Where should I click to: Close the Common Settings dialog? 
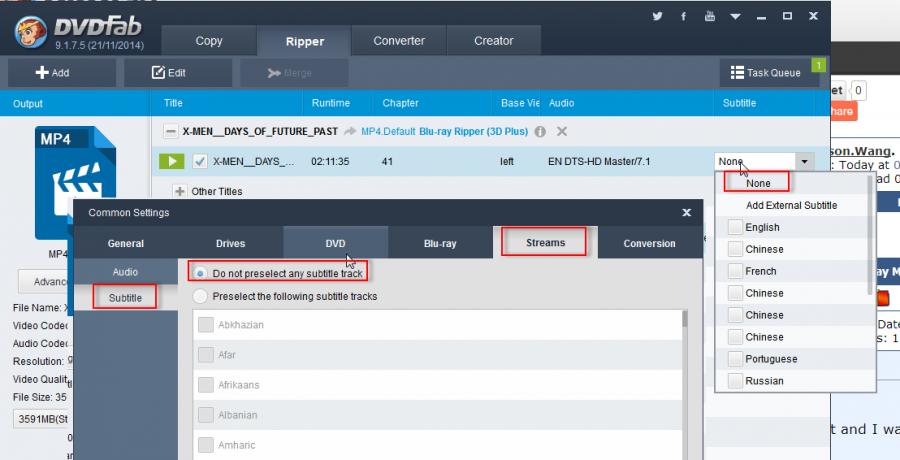tap(686, 212)
